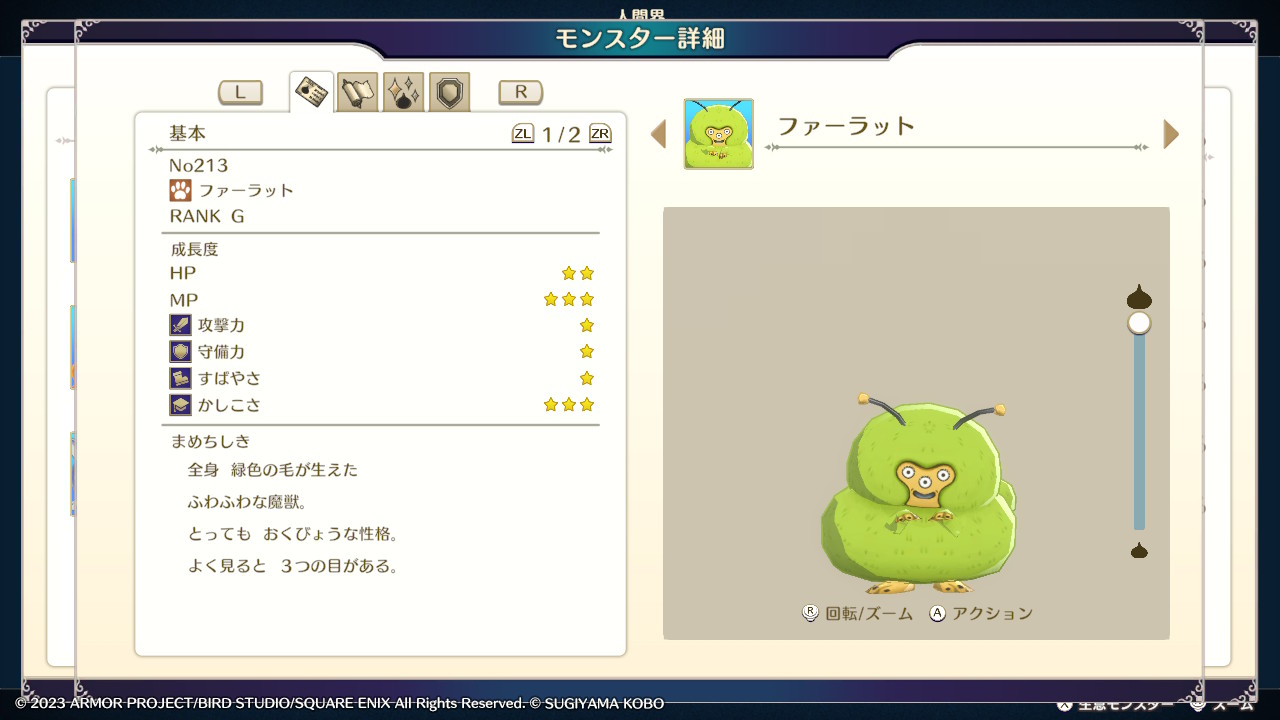Click the R shoulder button icon
1280x720 pixels.
click(520, 92)
